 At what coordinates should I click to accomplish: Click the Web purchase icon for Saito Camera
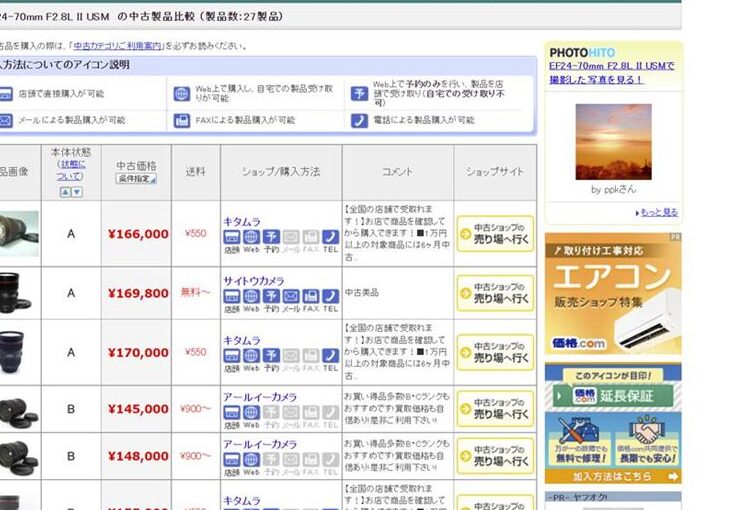(251, 297)
